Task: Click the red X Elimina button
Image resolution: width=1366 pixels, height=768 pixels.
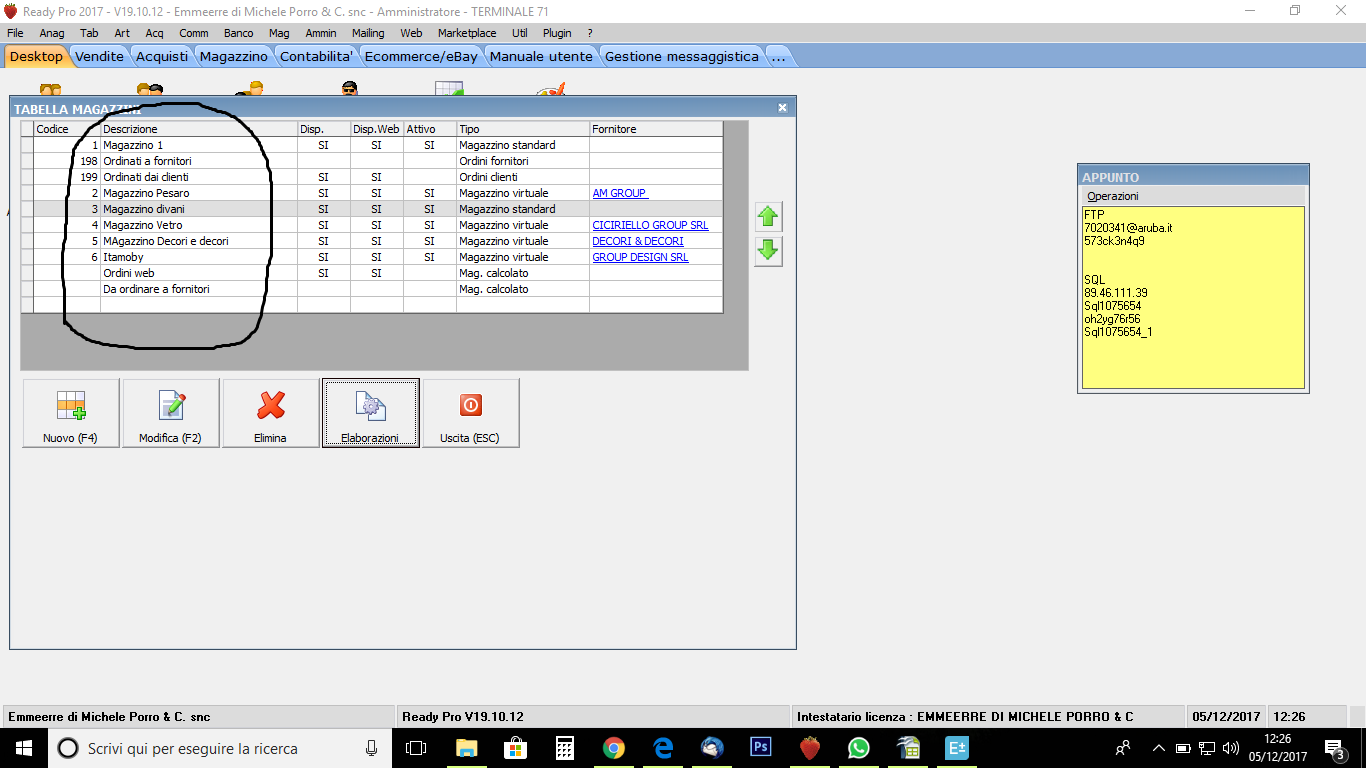Action: click(271, 413)
